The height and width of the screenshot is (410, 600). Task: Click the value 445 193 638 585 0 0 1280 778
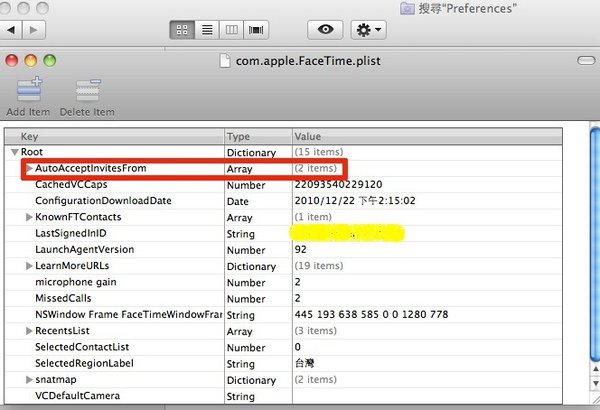pyautogui.click(x=371, y=315)
